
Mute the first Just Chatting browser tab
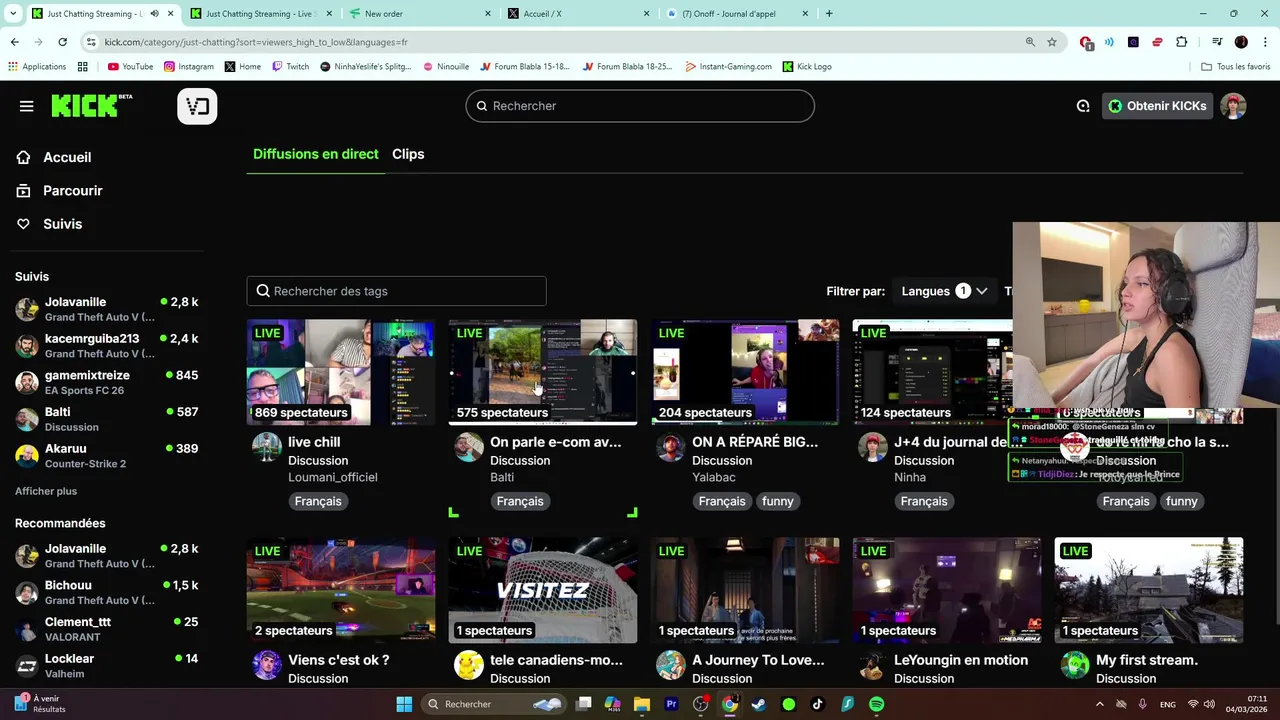tap(154, 14)
